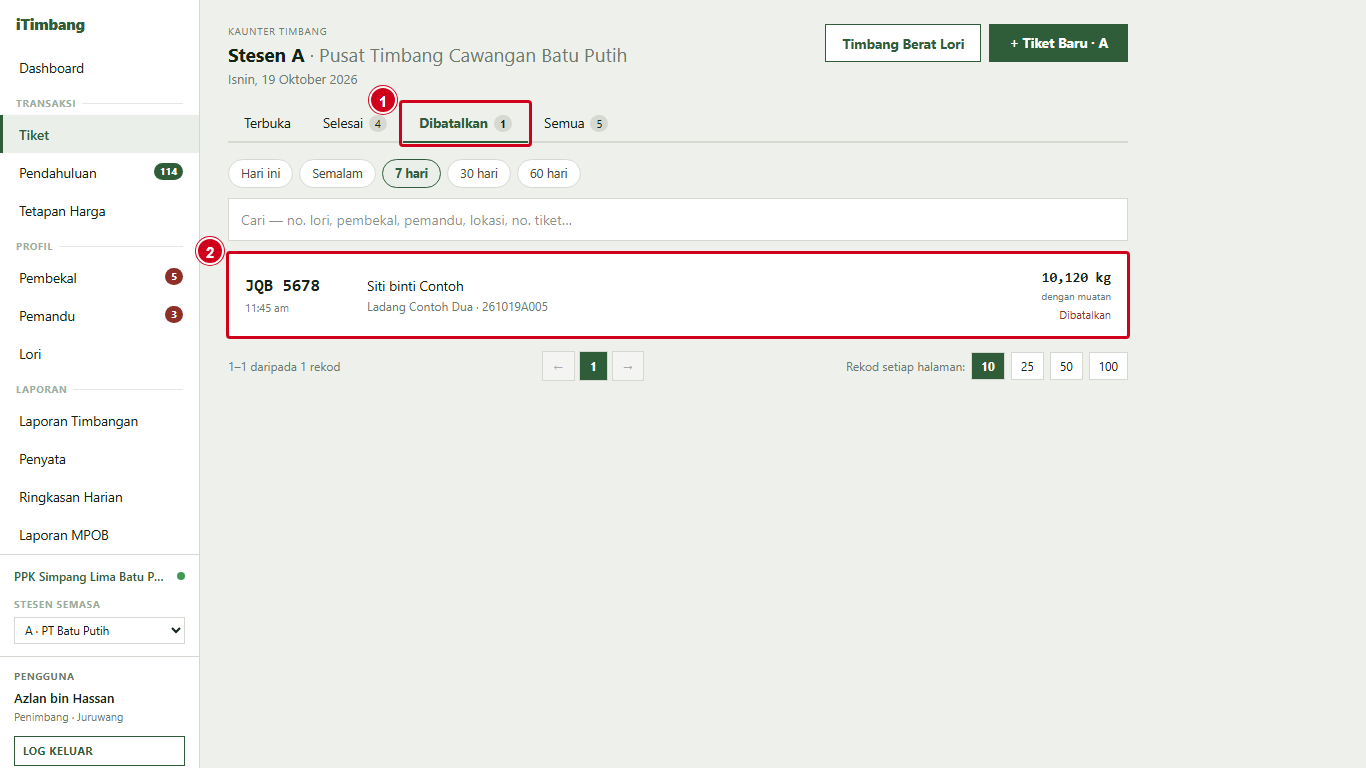
Task: Open Laporan Timbangan report
Action: (100, 421)
